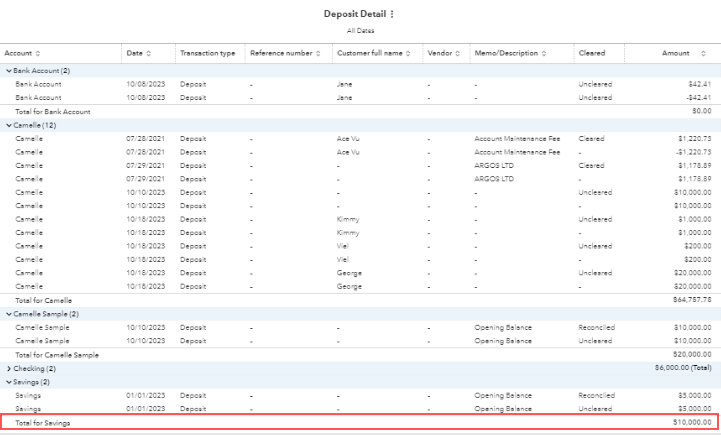Click the Transaction type column header

coord(207,53)
